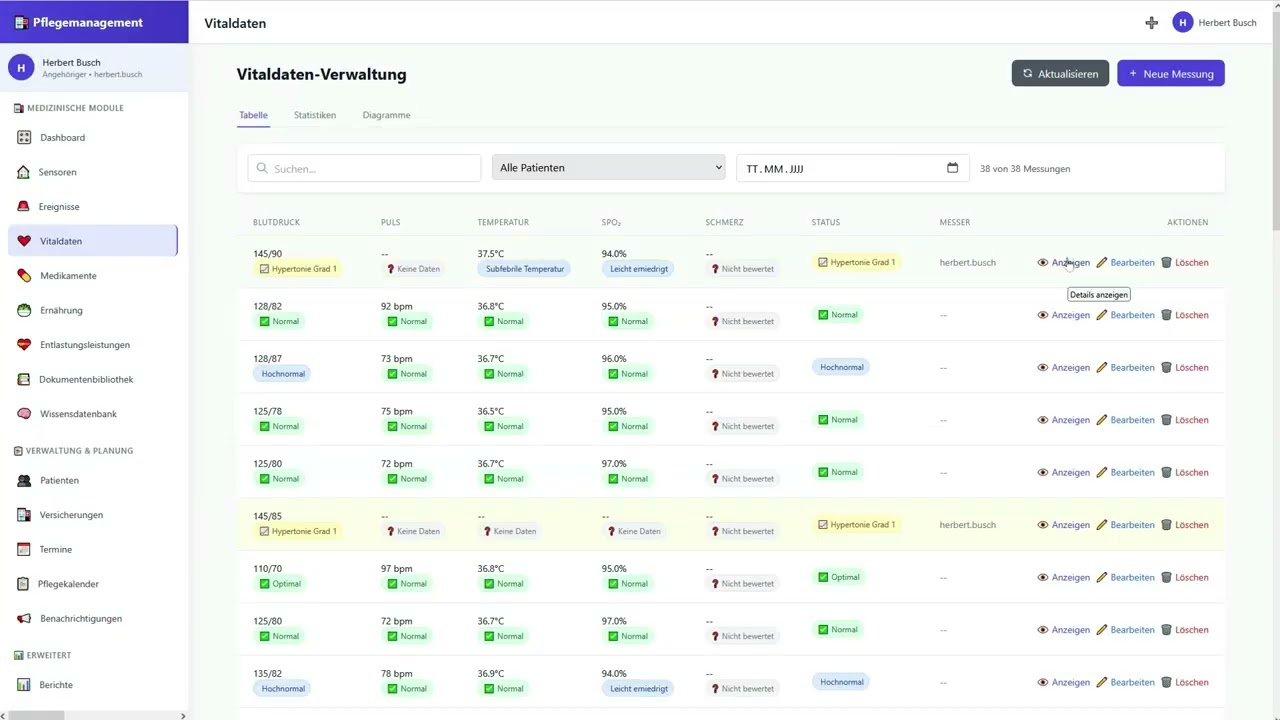The height and width of the screenshot is (720, 1280).
Task: Show details for 145/85 measurement
Action: pyautogui.click(x=1063, y=525)
